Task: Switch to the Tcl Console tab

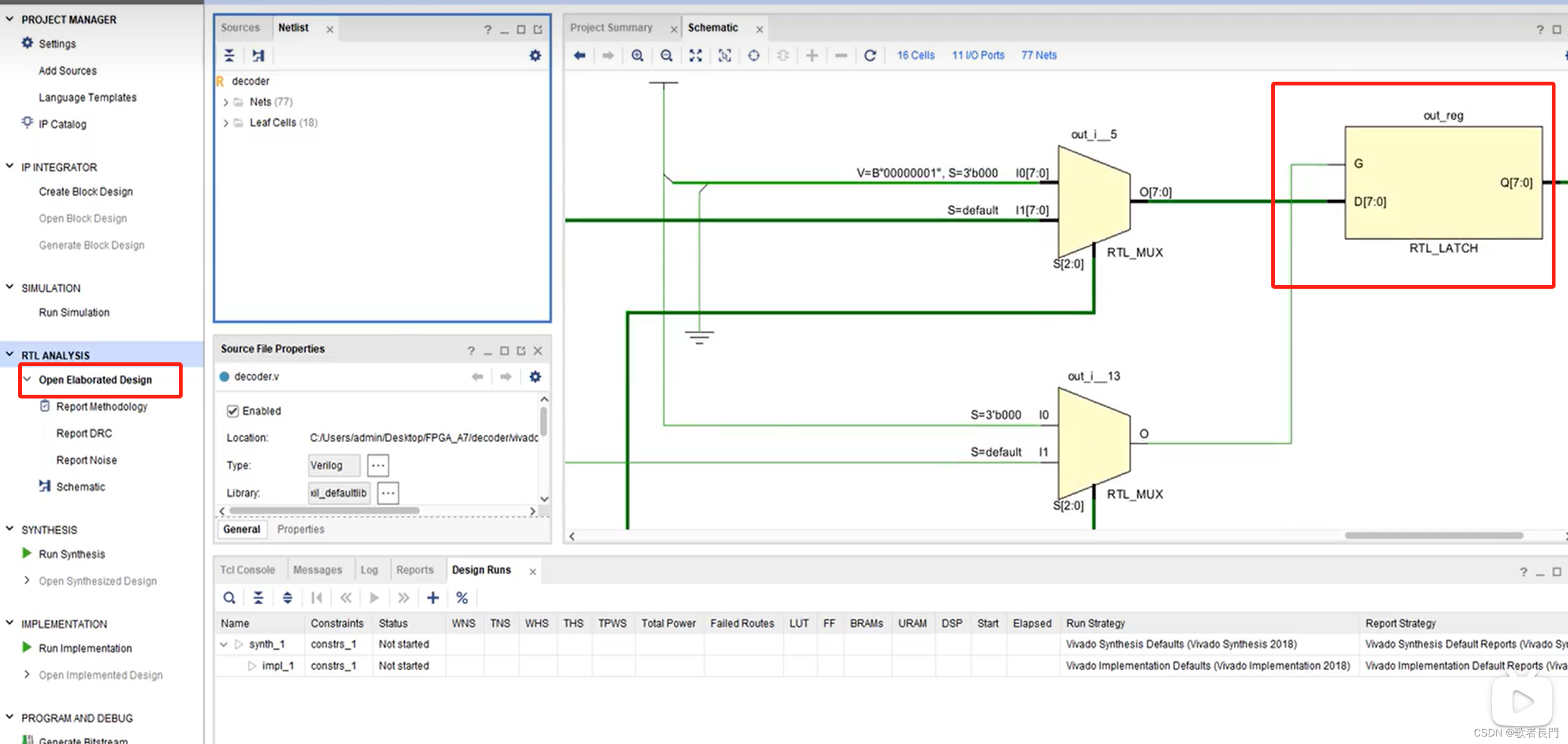Action: pyautogui.click(x=248, y=570)
